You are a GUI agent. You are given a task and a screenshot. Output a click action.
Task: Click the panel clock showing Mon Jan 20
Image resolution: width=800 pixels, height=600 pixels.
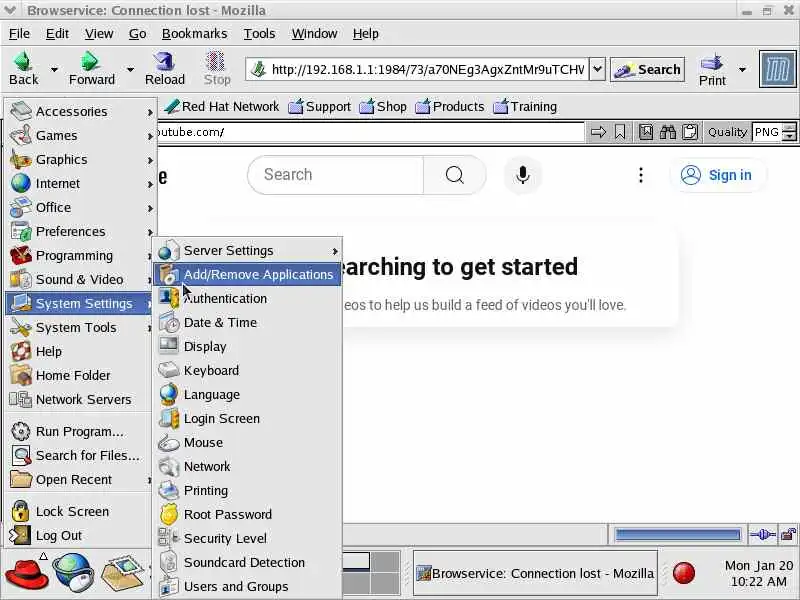(x=758, y=573)
